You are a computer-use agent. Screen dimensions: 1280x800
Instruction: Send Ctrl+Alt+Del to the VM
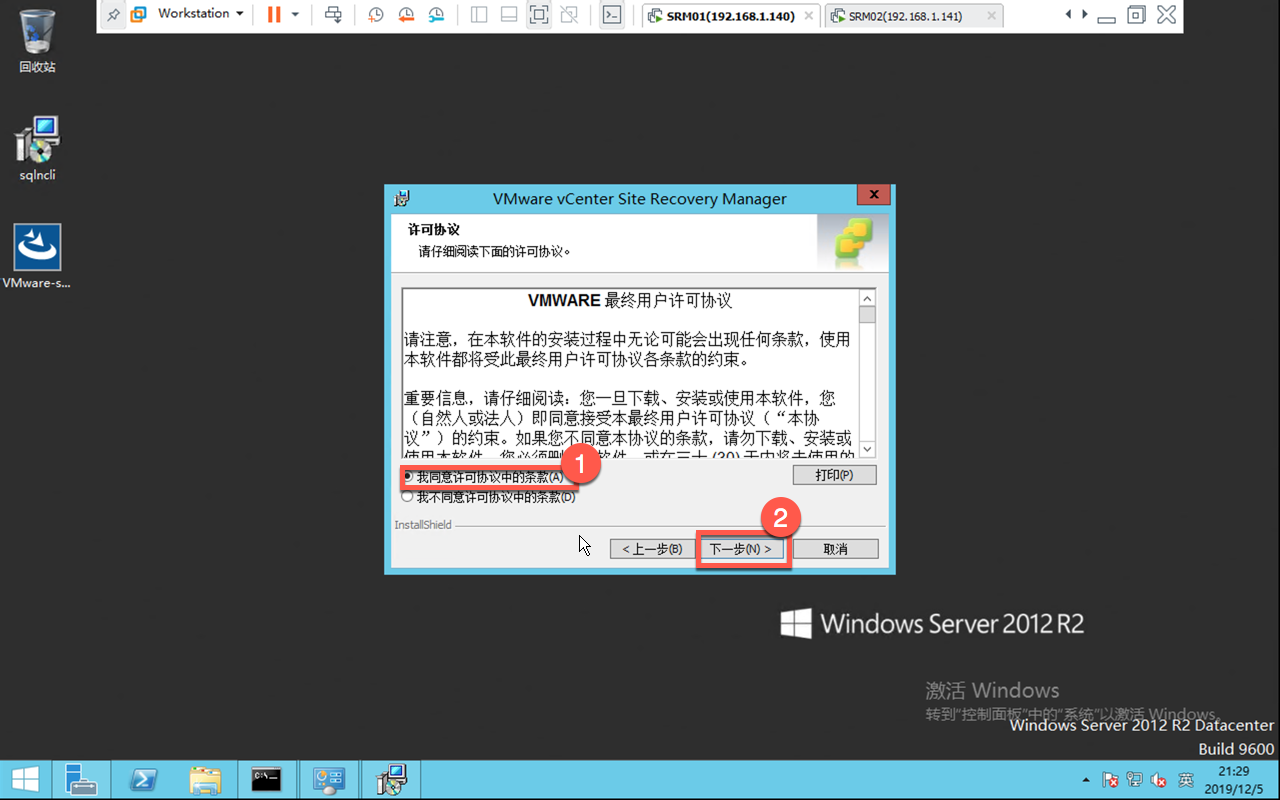(334, 15)
